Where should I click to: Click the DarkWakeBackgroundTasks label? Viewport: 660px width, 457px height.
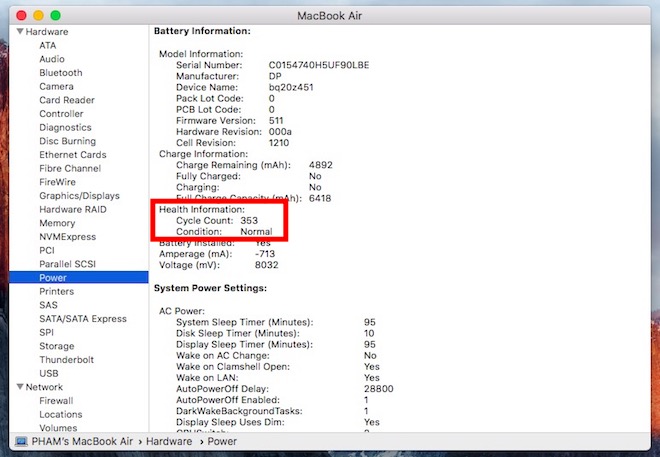click(x=237, y=411)
